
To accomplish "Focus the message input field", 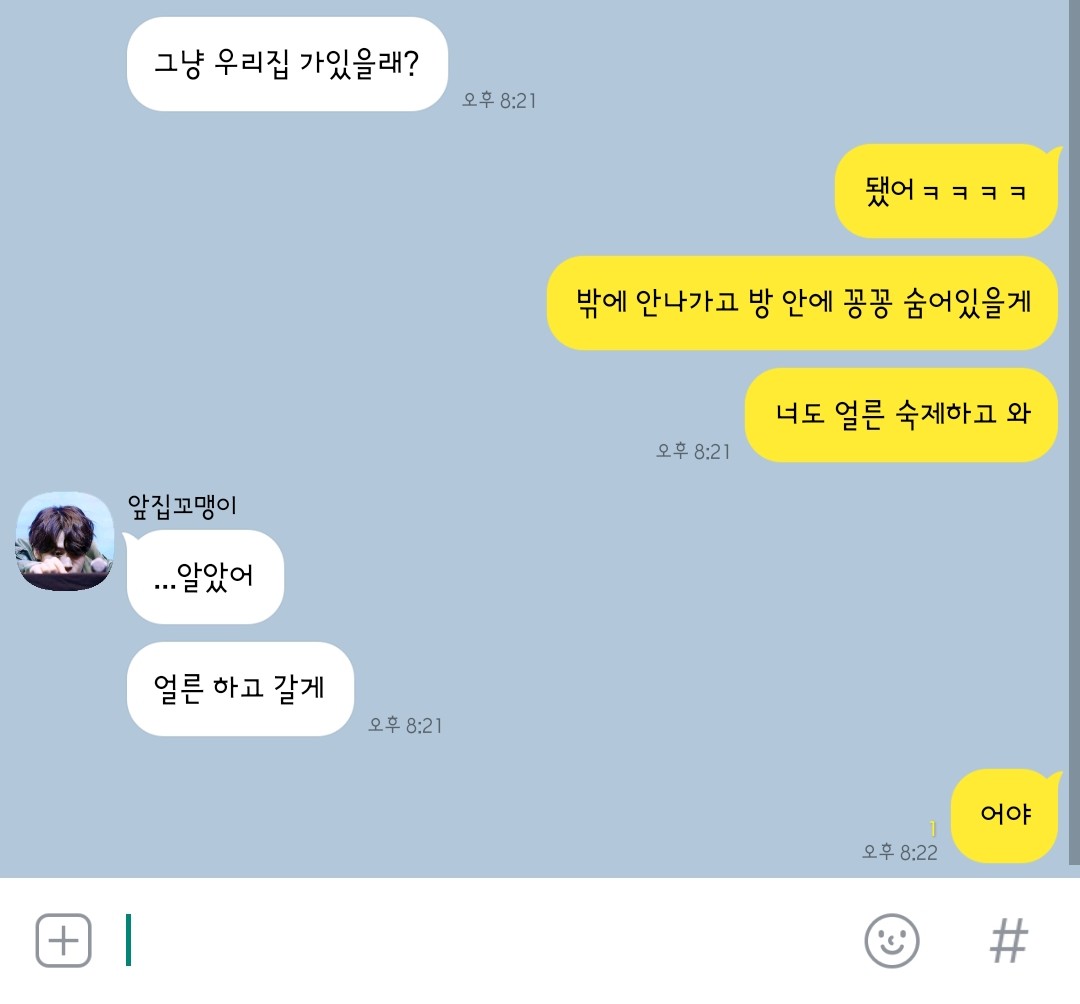I will tap(482, 941).
